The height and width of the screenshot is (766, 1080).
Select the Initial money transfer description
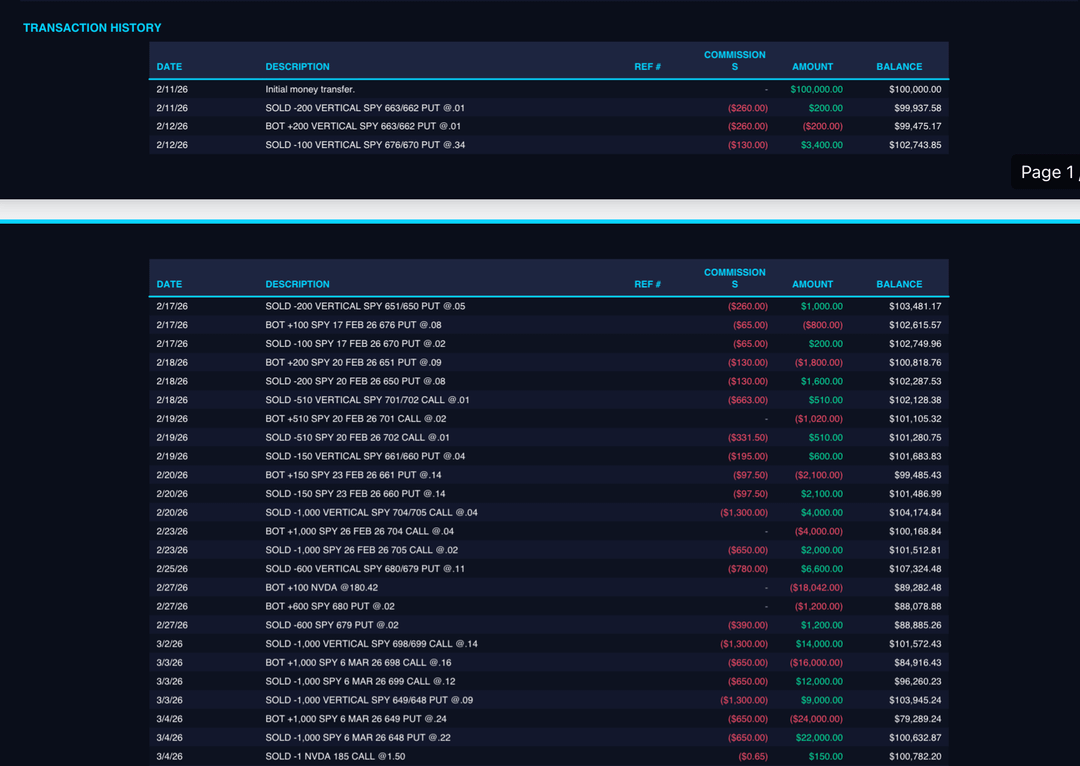[x=310, y=89]
